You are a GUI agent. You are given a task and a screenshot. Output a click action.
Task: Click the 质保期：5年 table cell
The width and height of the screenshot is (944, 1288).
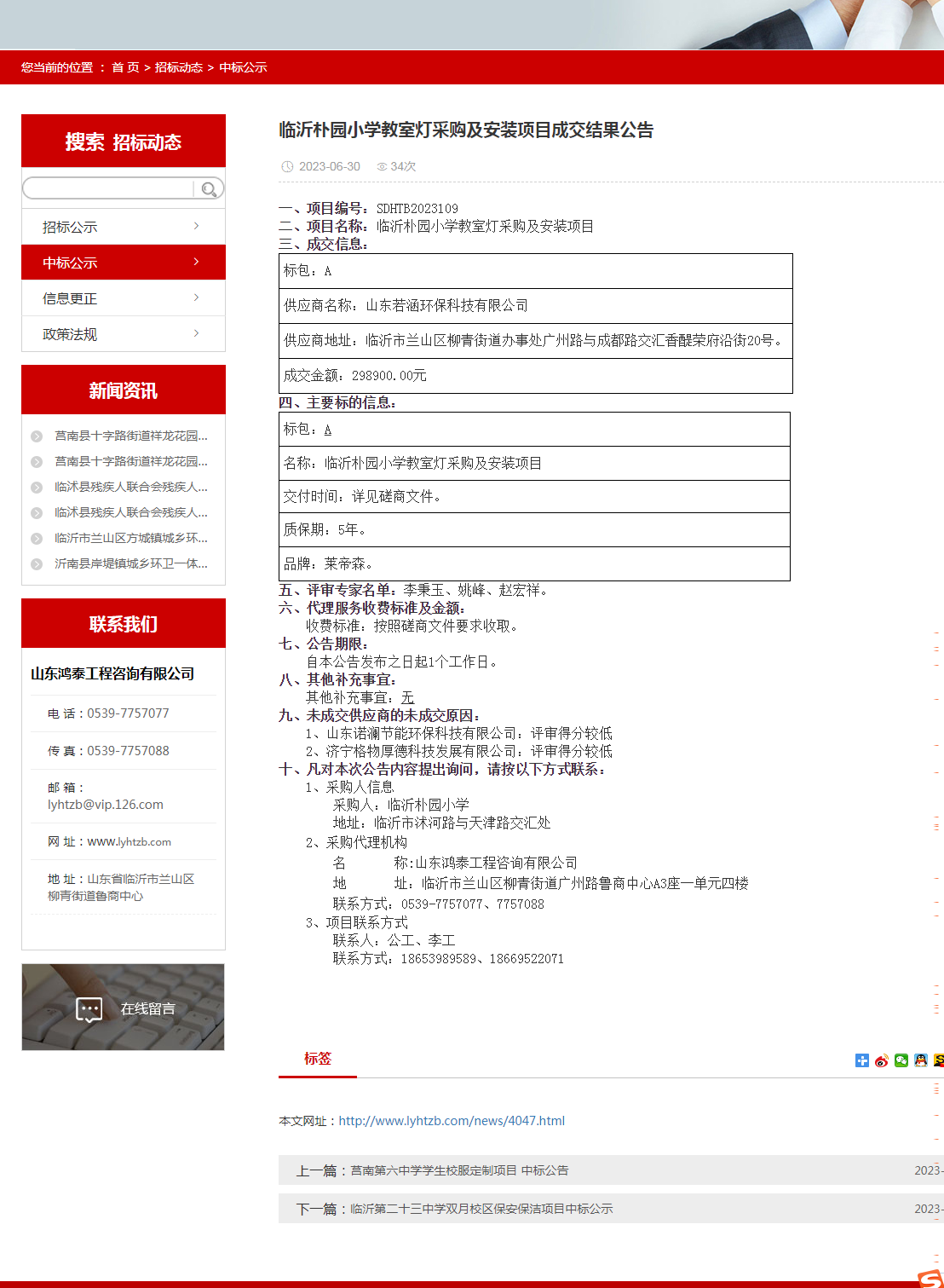(534, 529)
